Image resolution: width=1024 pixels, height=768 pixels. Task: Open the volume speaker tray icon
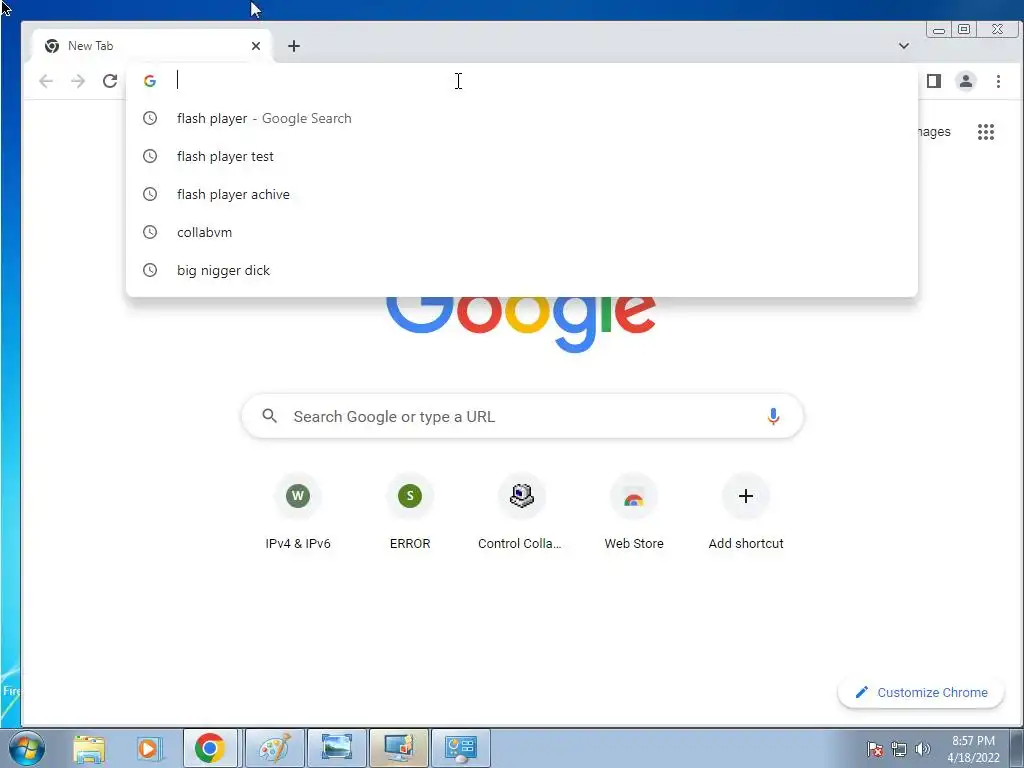[x=922, y=749]
